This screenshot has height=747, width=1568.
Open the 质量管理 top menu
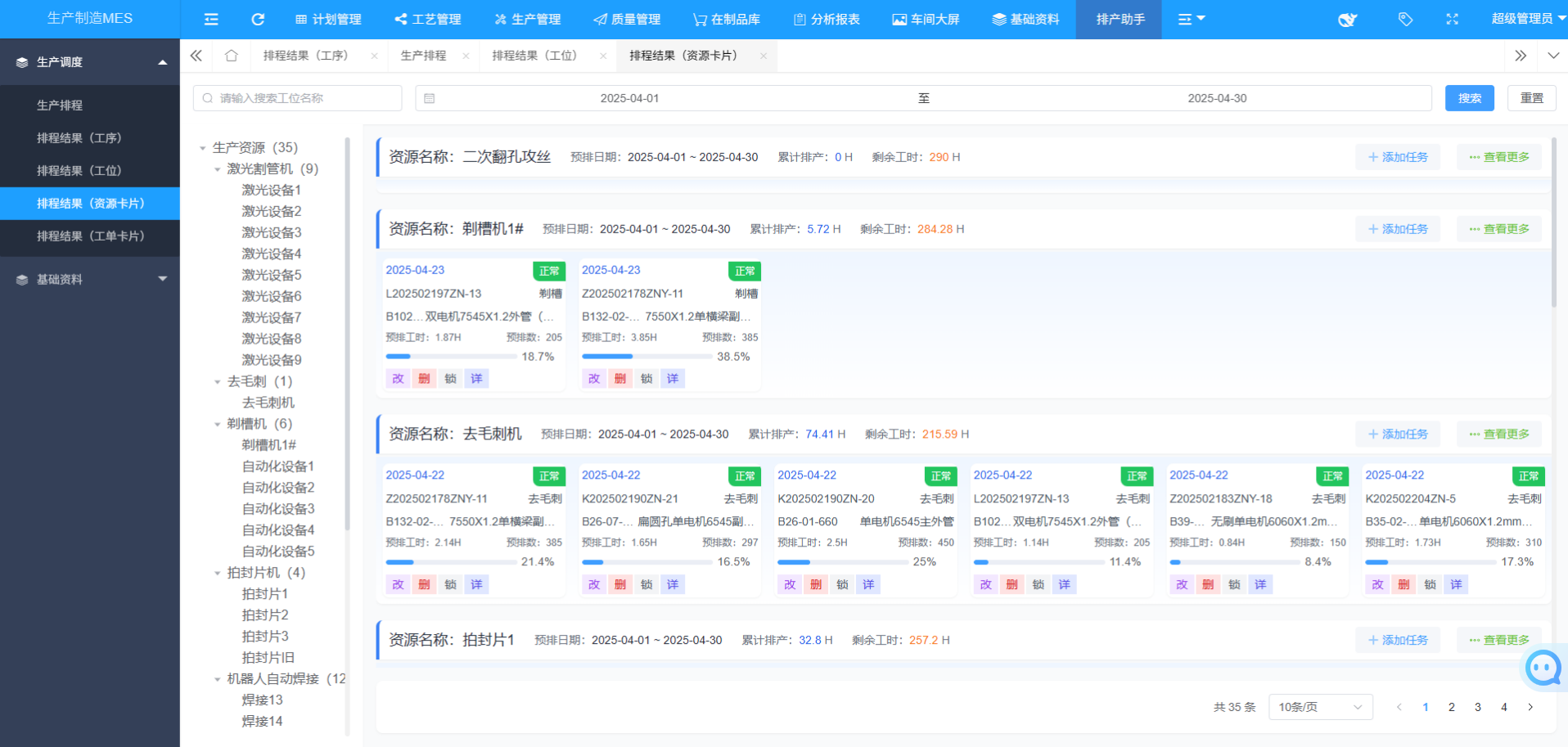[627, 19]
